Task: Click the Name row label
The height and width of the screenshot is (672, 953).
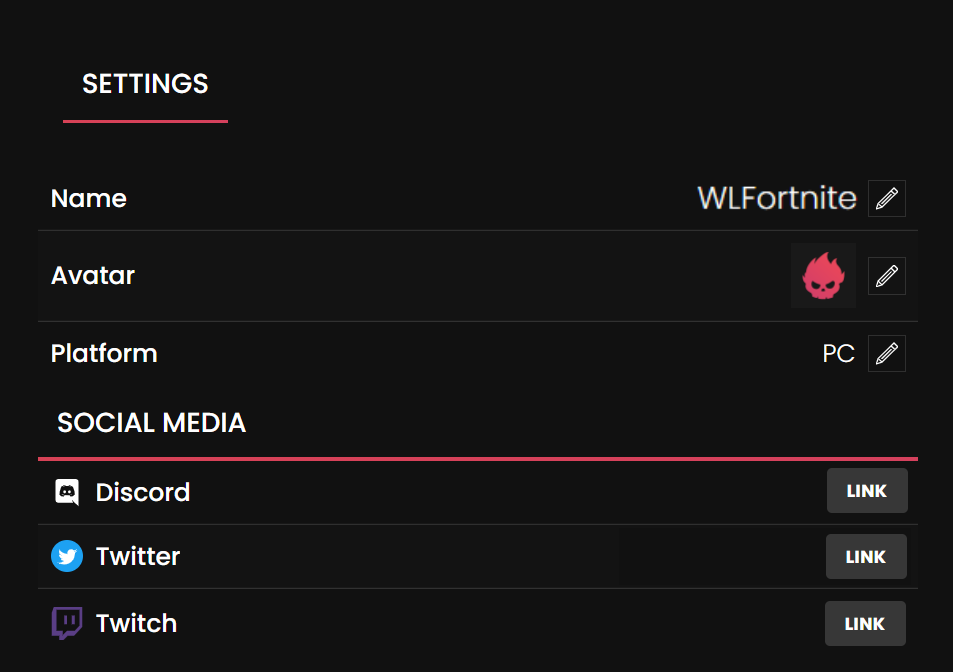Action: pos(89,198)
